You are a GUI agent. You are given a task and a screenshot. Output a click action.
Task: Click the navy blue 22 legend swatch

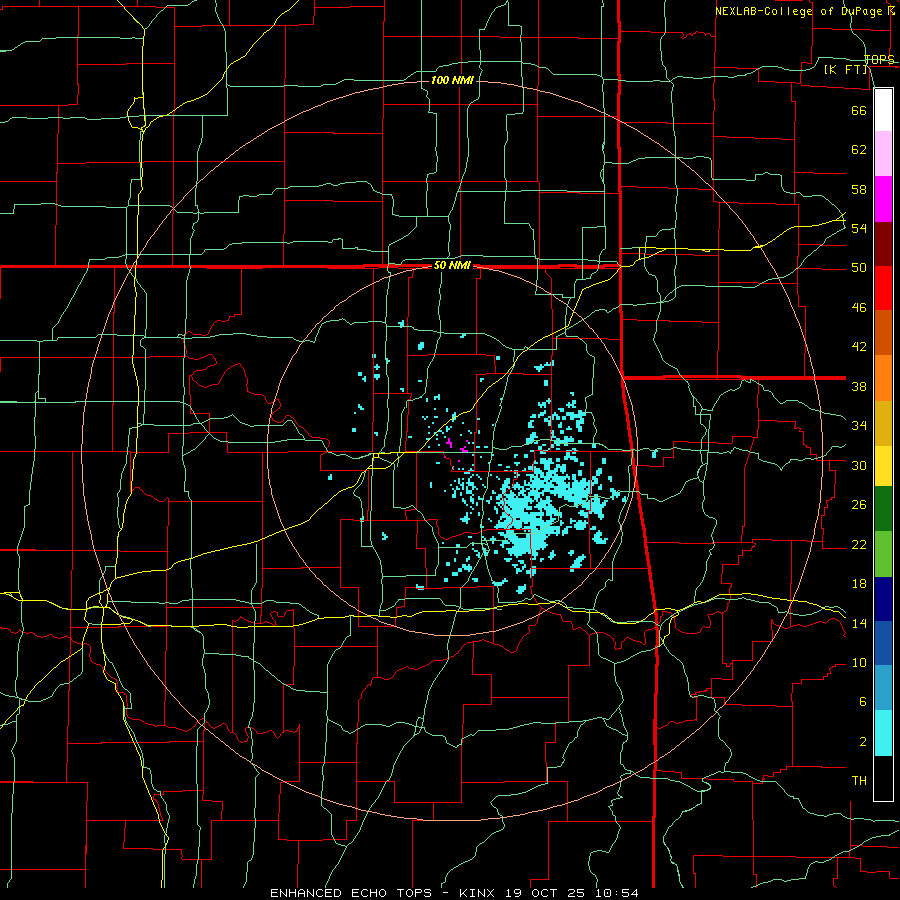(883, 599)
